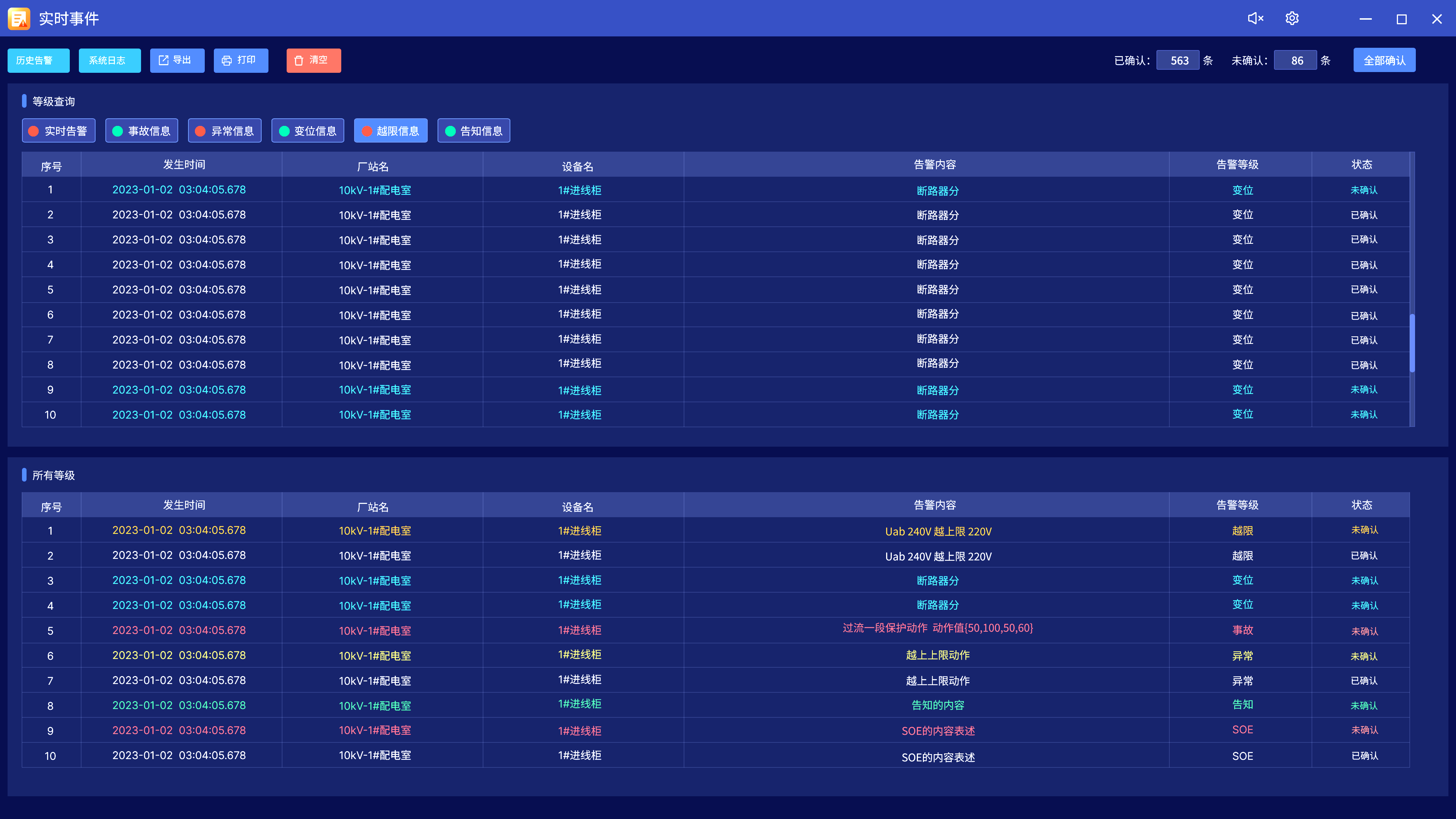The image size is (1456, 819).
Task: Open the 系统日志 page
Action: [x=110, y=61]
